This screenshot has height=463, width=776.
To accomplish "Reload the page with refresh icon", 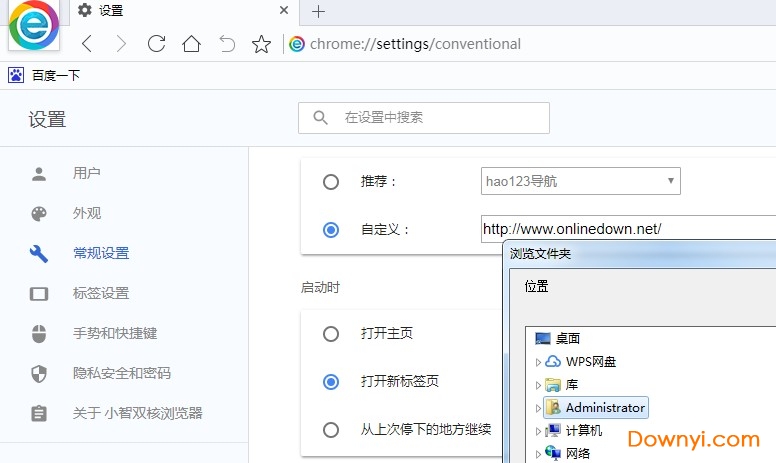I will 156,44.
